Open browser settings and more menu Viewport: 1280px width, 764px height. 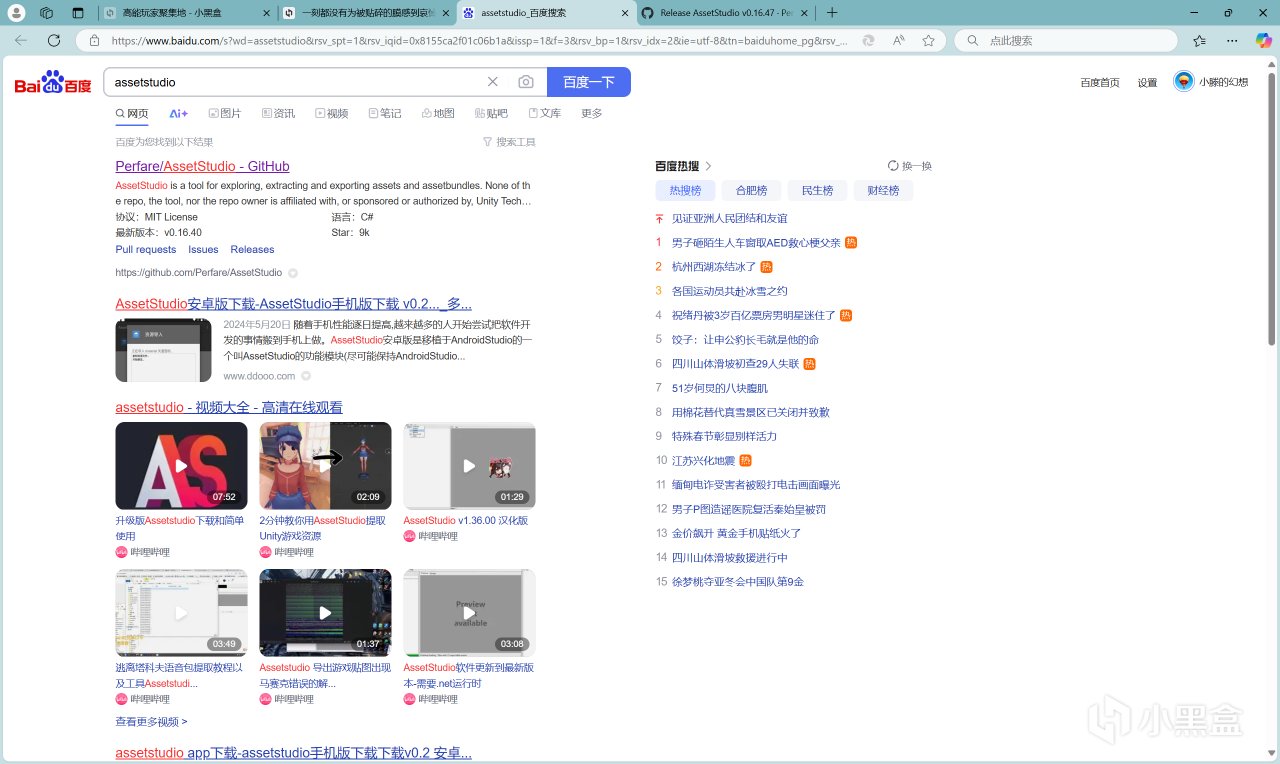pyautogui.click(x=1234, y=41)
